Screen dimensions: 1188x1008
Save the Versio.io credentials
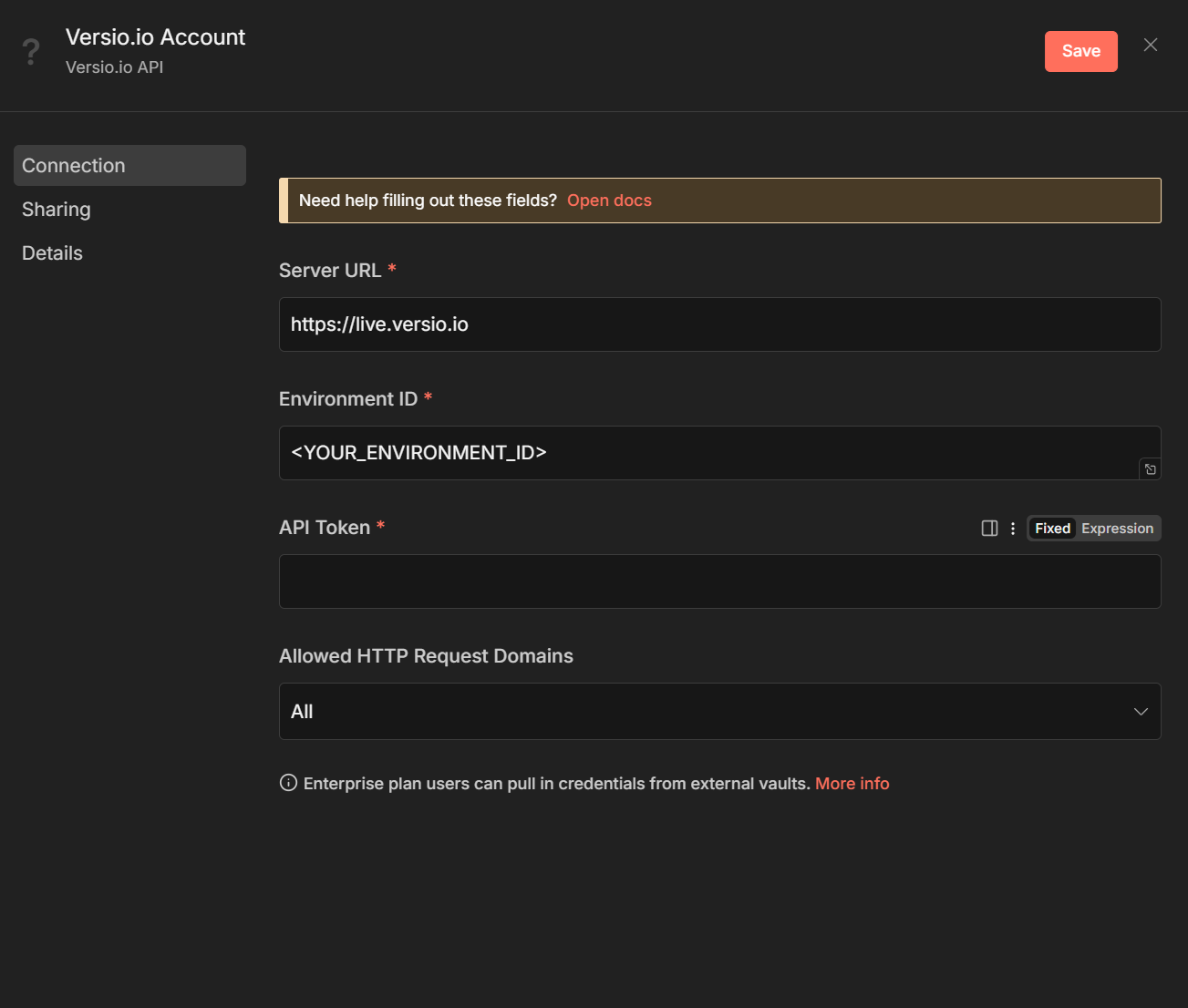[x=1080, y=51]
